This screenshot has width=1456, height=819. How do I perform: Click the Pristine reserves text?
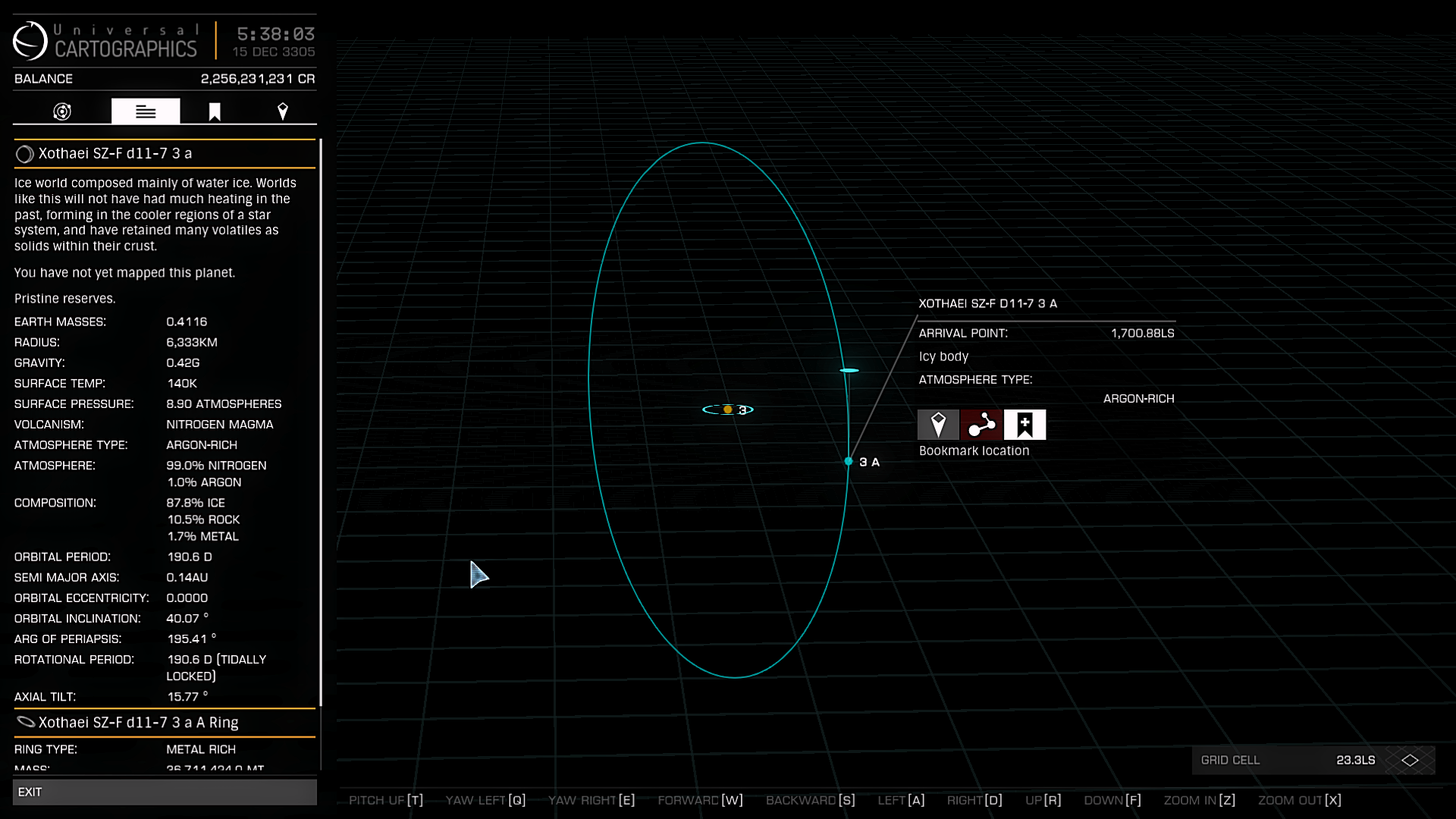[64, 299]
